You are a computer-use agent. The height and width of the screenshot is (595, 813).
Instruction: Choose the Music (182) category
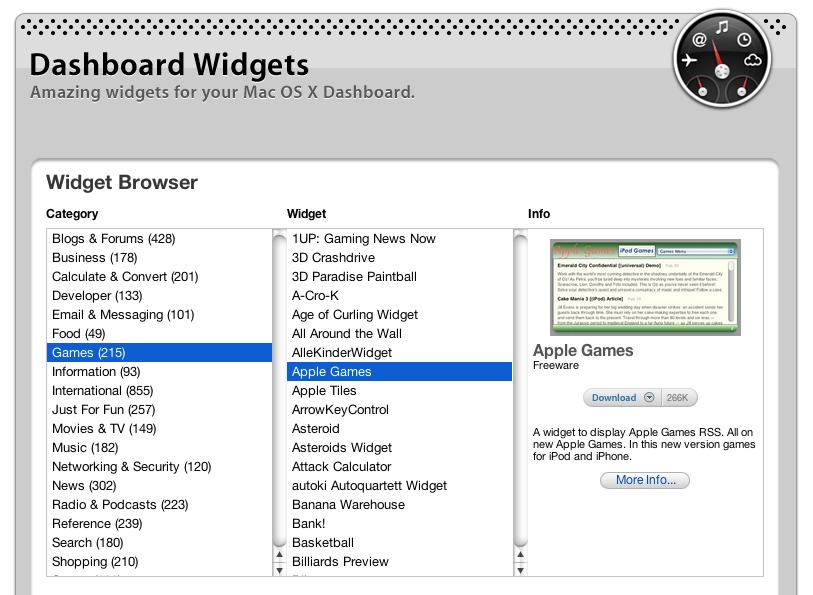click(159, 448)
